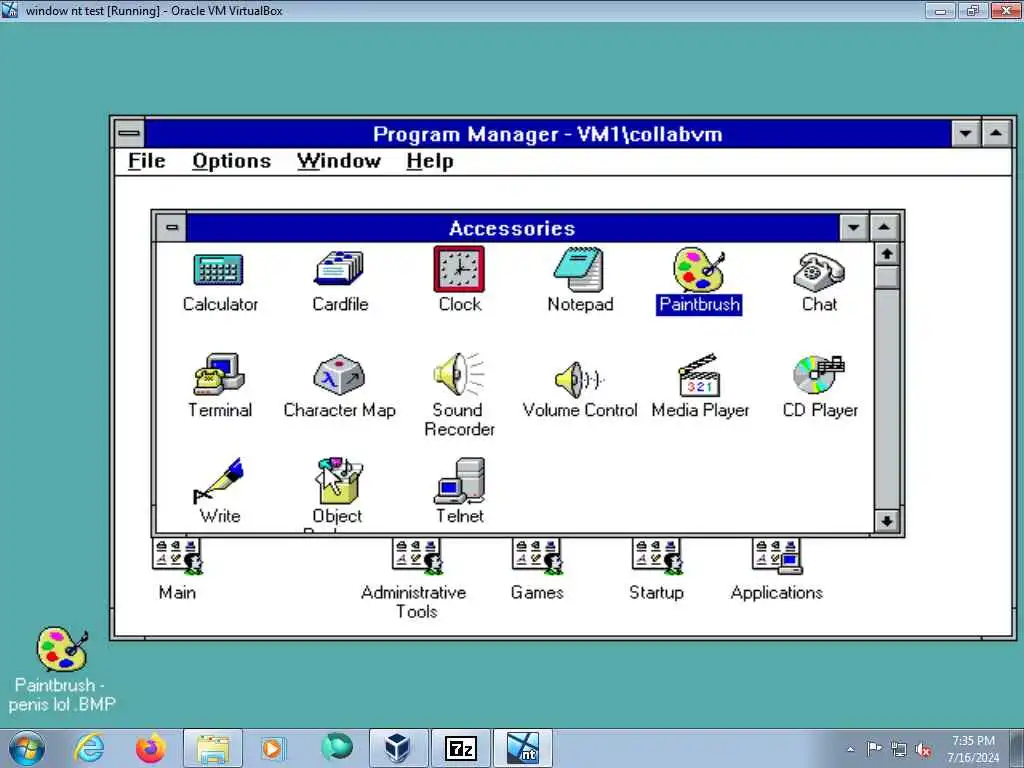
Task: Click the CD Player icon
Action: pyautogui.click(x=819, y=375)
